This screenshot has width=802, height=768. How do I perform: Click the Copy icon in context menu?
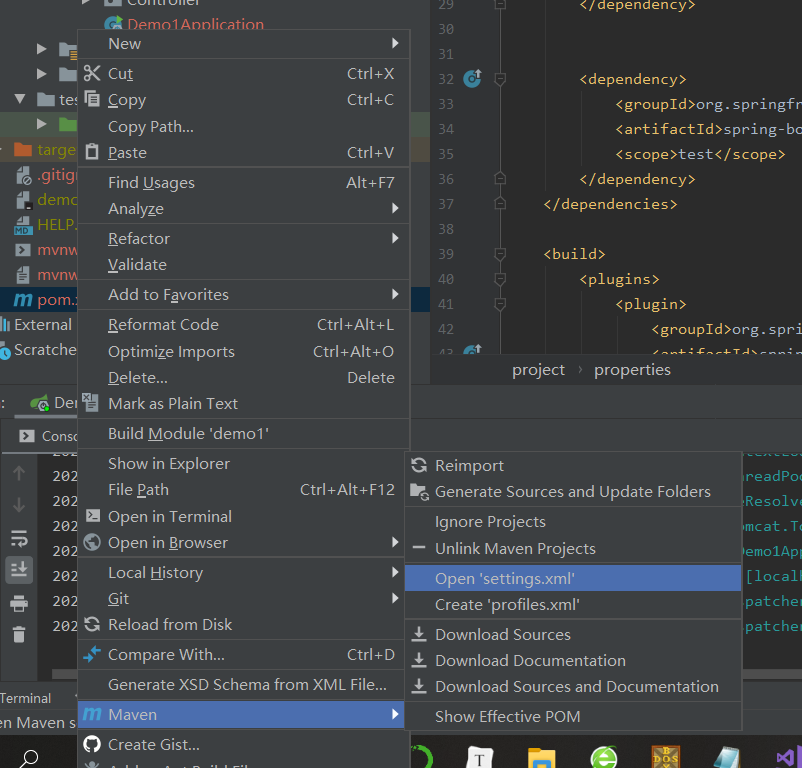(x=92, y=98)
